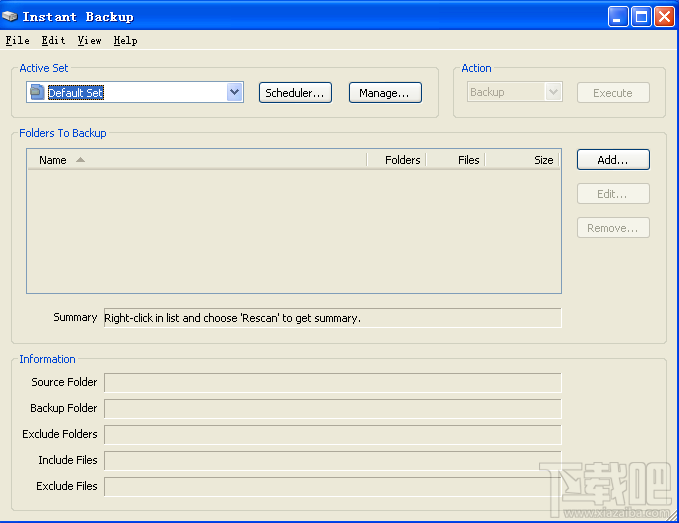Click the Manage button
This screenshot has height=523, width=679.
(385, 93)
